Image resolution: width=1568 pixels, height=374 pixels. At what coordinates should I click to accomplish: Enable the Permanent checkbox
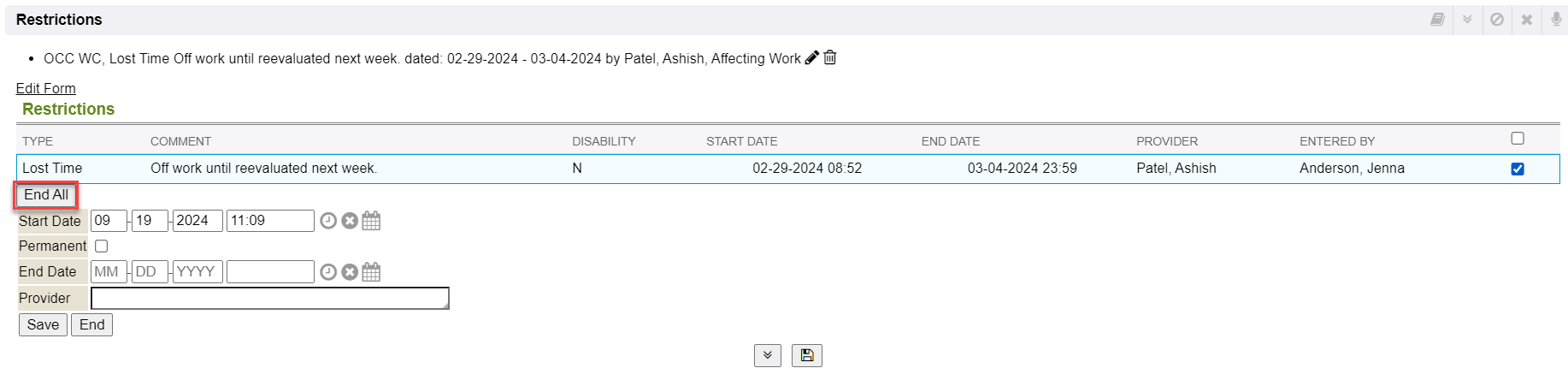pos(102,246)
